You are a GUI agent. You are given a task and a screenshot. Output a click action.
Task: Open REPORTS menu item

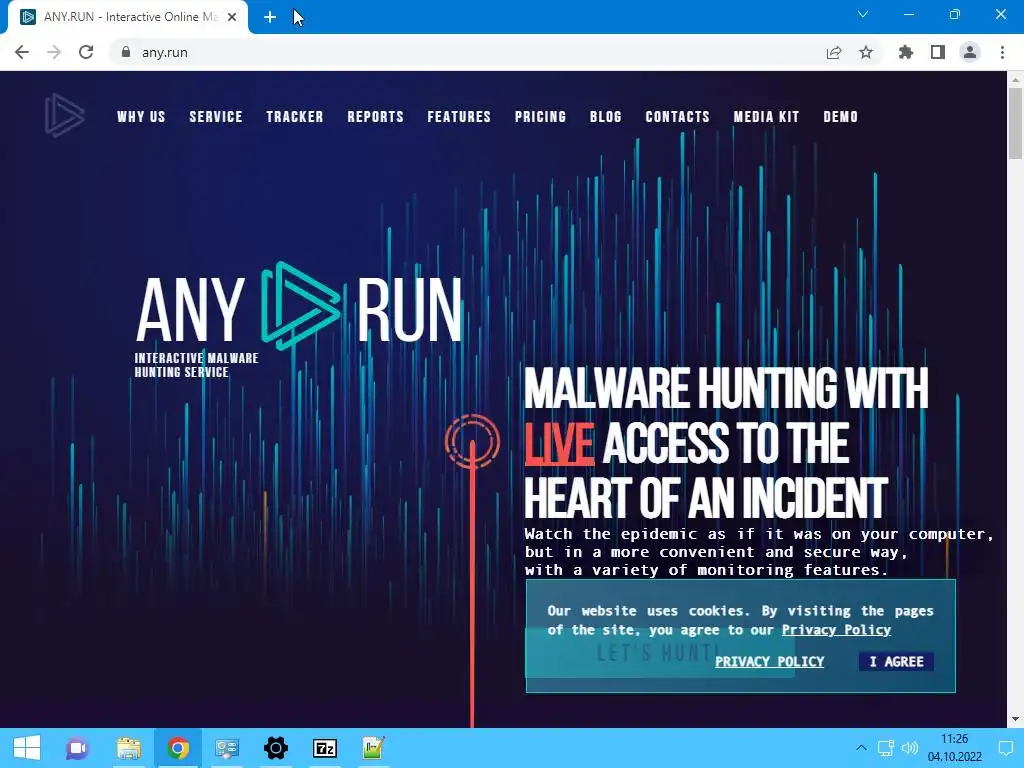coord(376,116)
